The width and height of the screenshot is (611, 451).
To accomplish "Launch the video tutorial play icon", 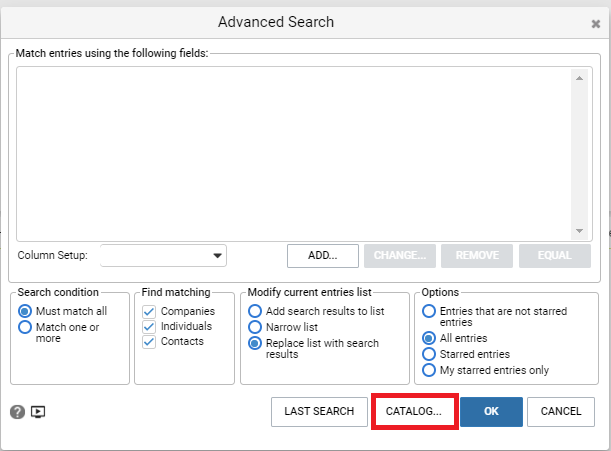I will (x=38, y=412).
